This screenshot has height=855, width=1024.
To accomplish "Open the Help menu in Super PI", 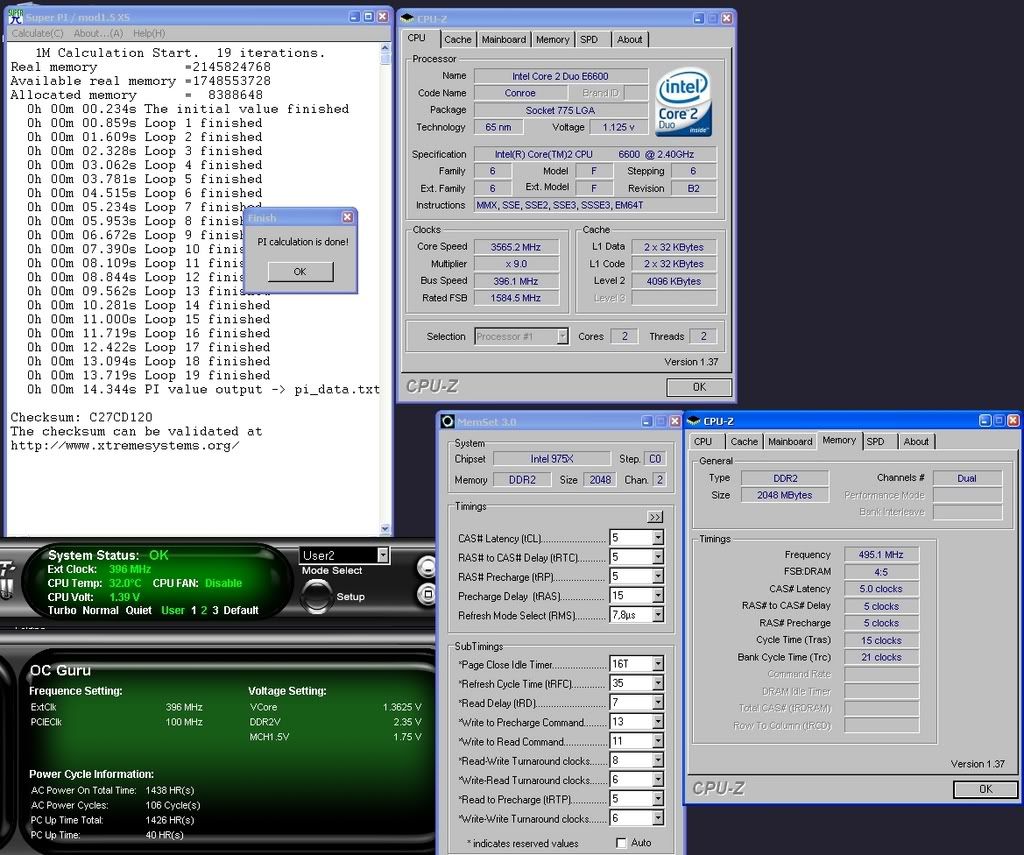I will click(x=149, y=33).
